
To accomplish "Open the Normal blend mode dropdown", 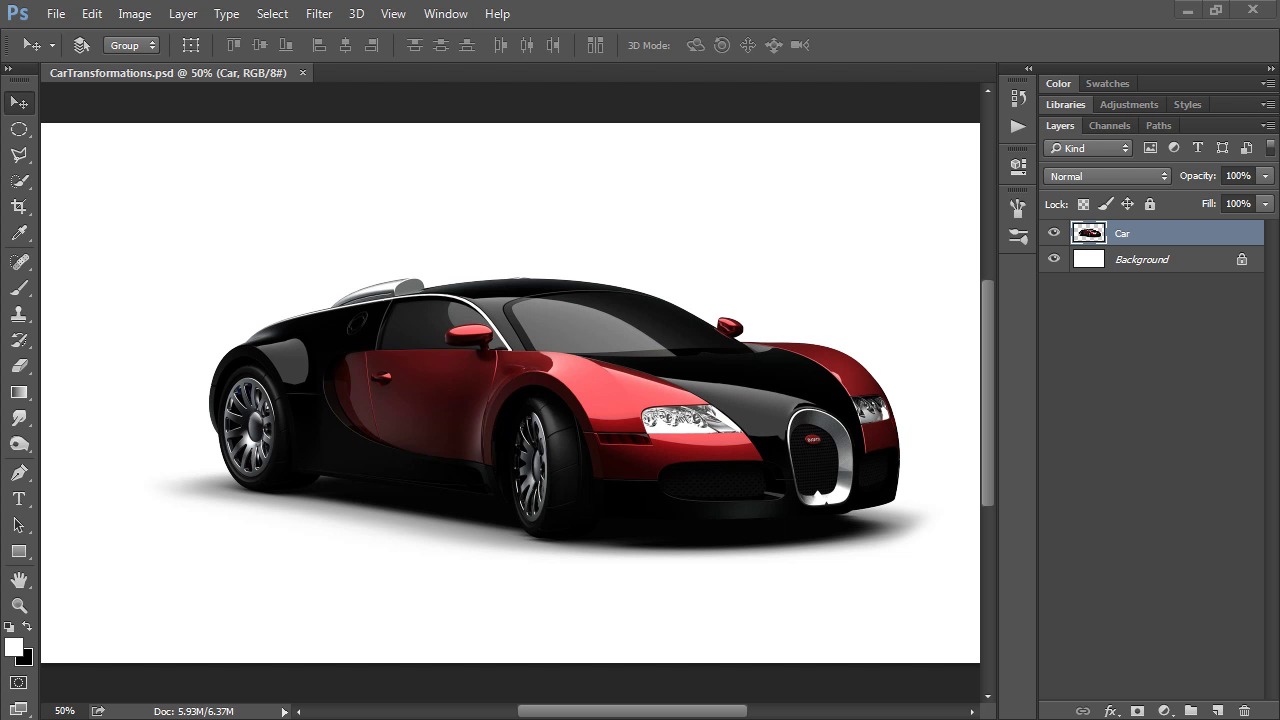I will coord(1107,176).
